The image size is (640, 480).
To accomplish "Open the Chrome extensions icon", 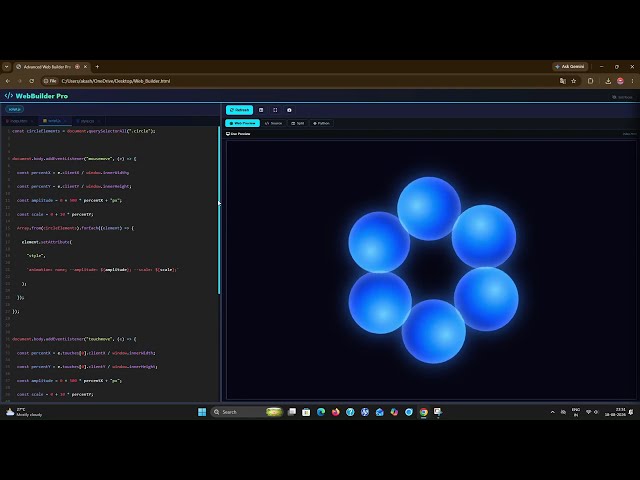I will coord(590,81).
